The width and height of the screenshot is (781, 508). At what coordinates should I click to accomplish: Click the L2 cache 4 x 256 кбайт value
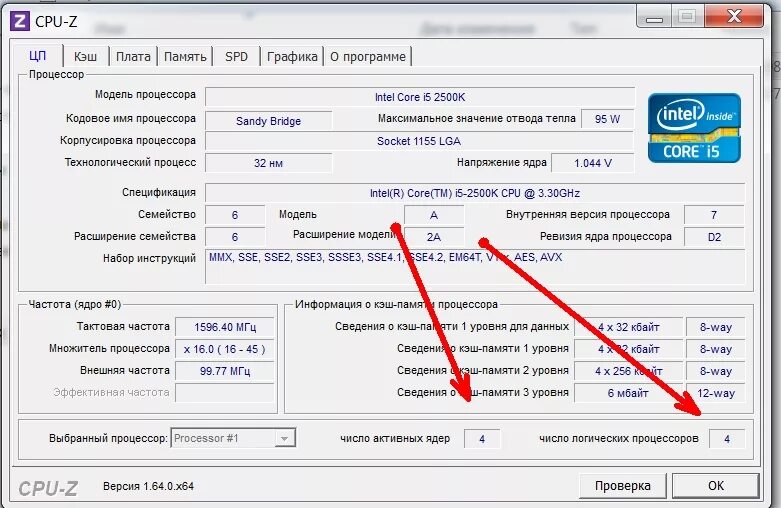628,371
